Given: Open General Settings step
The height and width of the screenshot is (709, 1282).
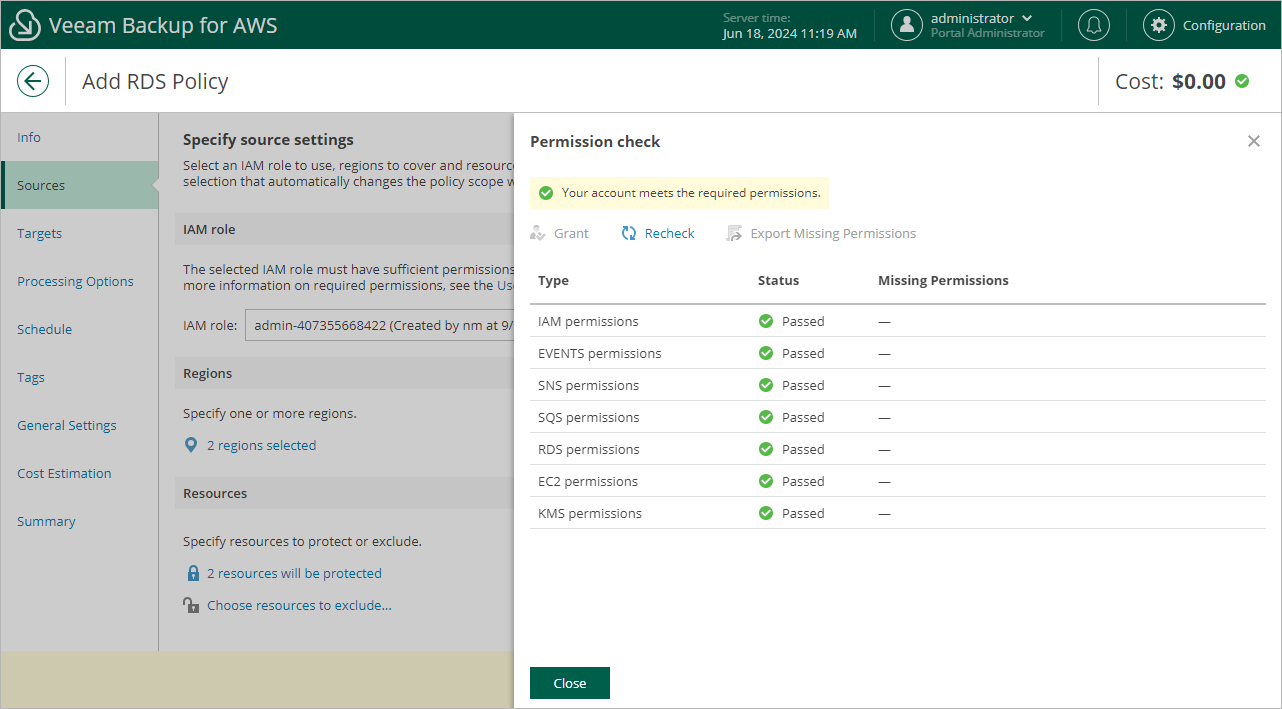Looking at the screenshot, I should 67,425.
